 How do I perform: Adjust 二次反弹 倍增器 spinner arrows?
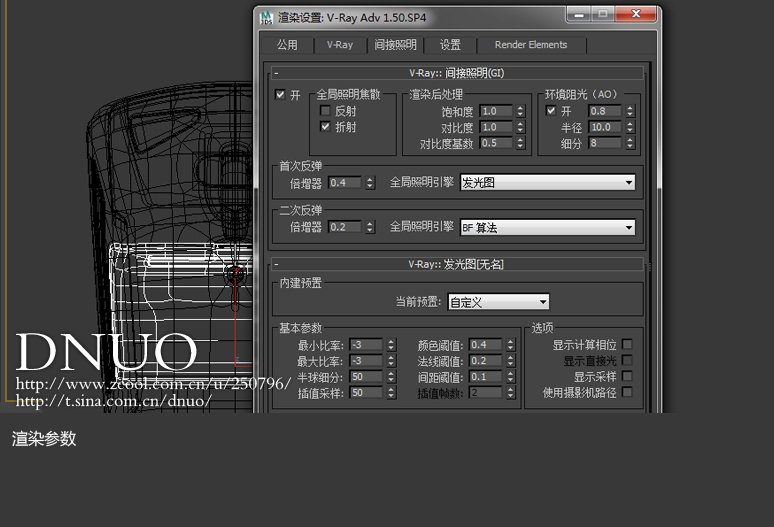pyautogui.click(x=370, y=227)
